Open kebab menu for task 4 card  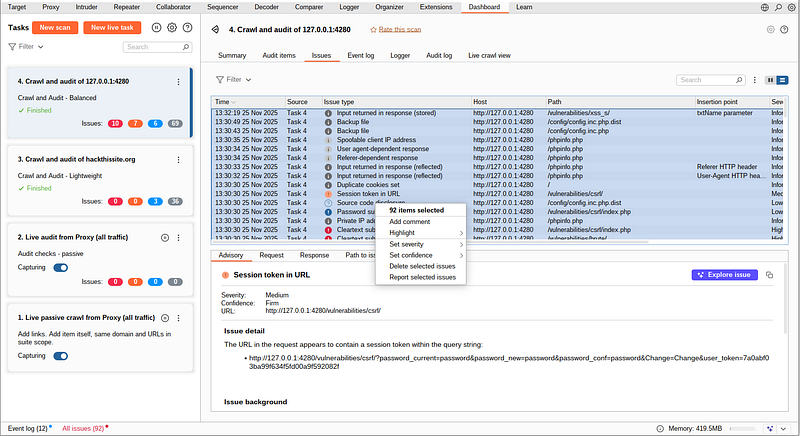click(178, 82)
